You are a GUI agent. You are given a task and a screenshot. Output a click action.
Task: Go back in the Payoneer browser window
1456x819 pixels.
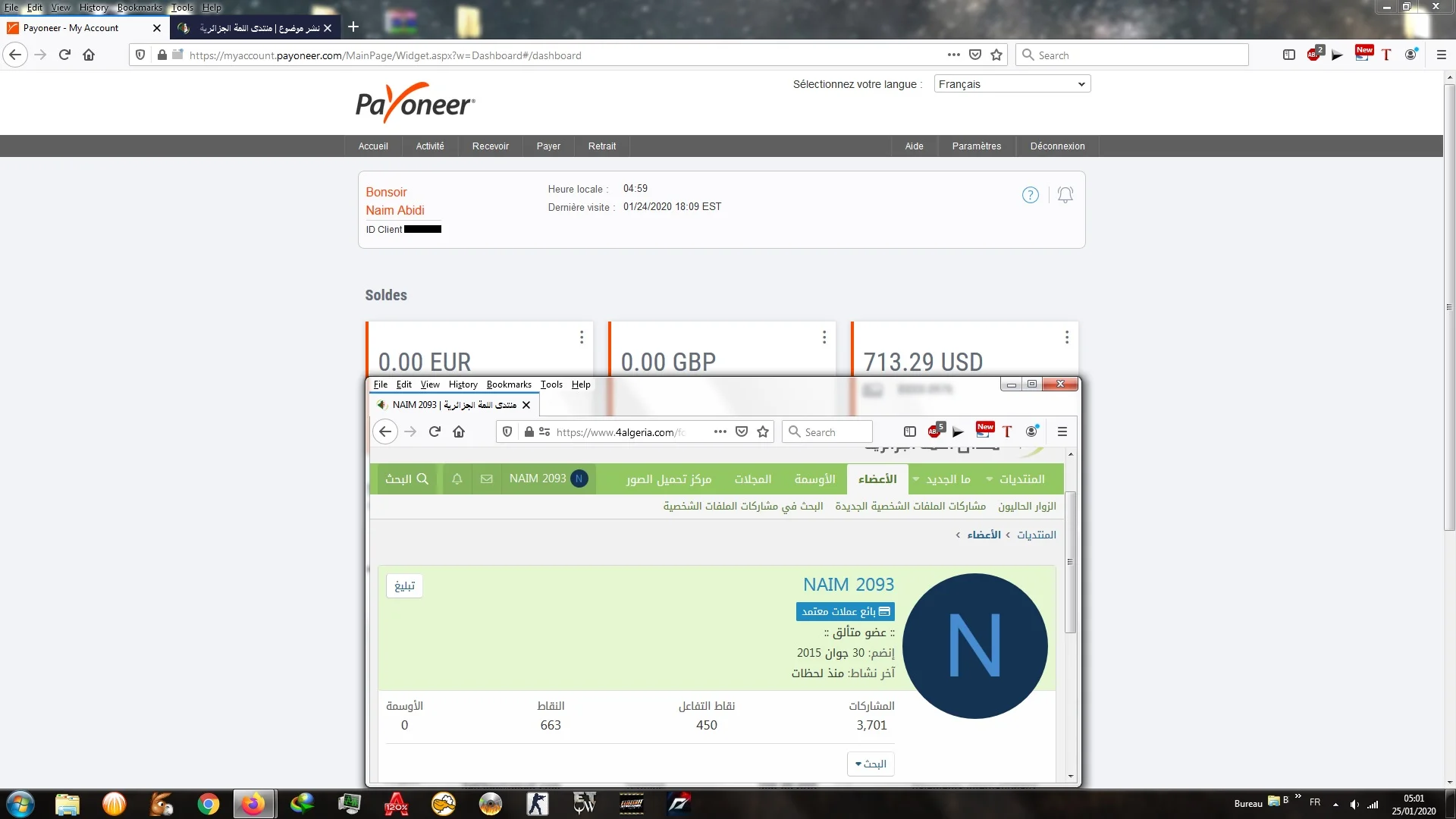(x=16, y=55)
